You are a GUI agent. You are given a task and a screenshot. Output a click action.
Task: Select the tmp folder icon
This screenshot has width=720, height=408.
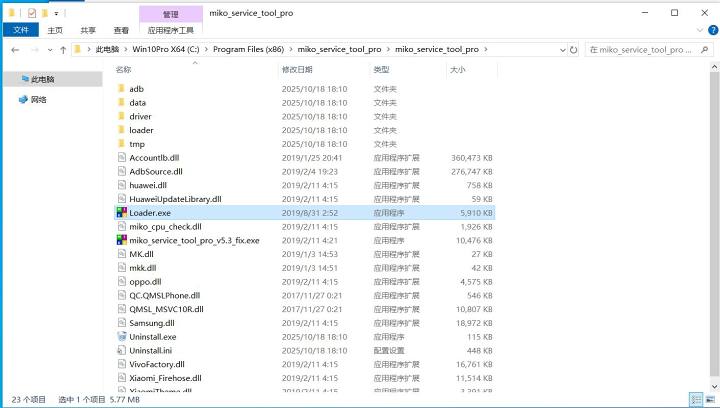[121, 144]
